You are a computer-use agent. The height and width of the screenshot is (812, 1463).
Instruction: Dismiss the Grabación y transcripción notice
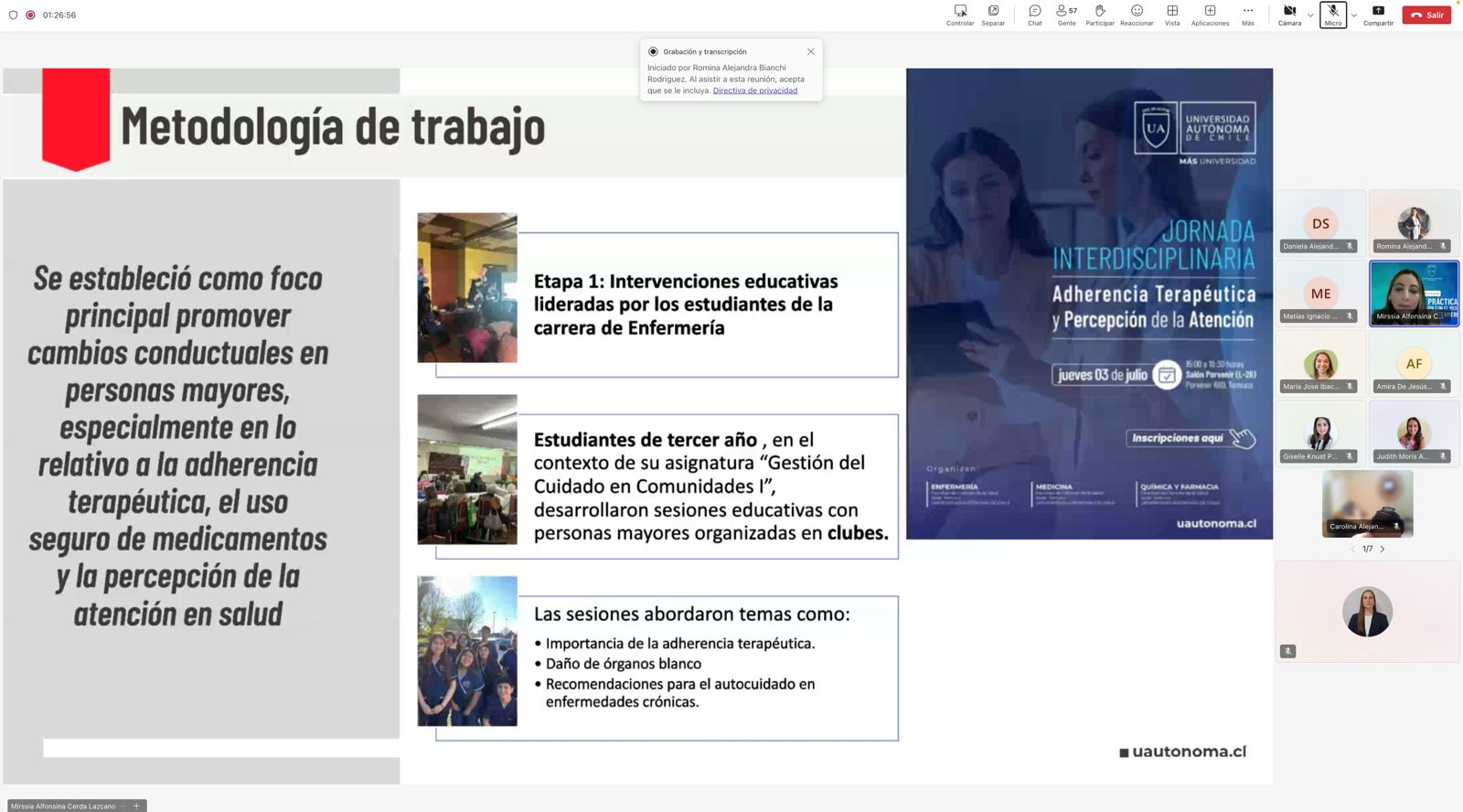pyautogui.click(x=810, y=52)
